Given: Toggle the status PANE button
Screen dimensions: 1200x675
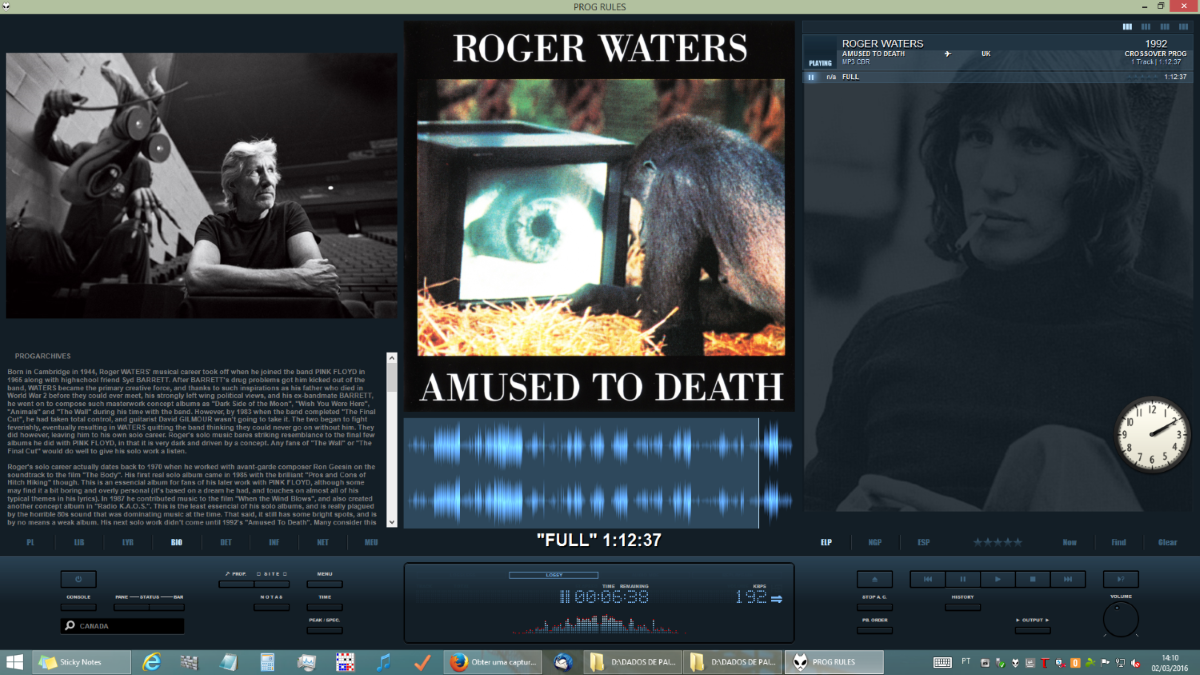Looking at the screenshot, I should coord(132,606).
